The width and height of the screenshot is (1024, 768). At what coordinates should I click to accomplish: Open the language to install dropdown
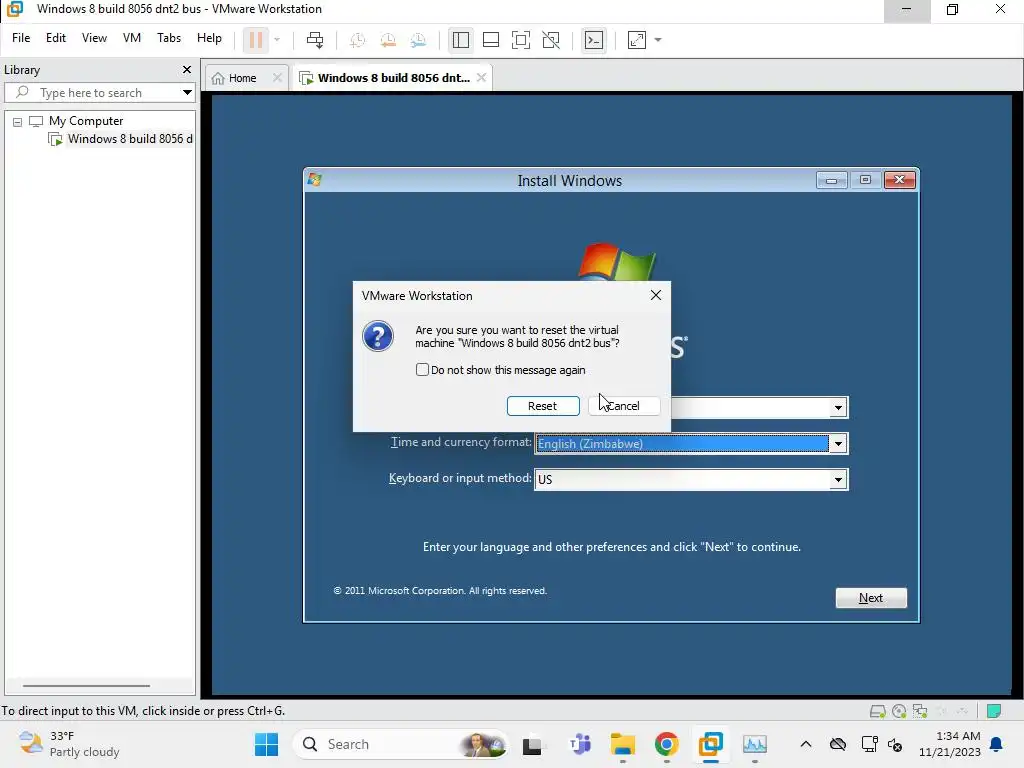click(x=838, y=408)
